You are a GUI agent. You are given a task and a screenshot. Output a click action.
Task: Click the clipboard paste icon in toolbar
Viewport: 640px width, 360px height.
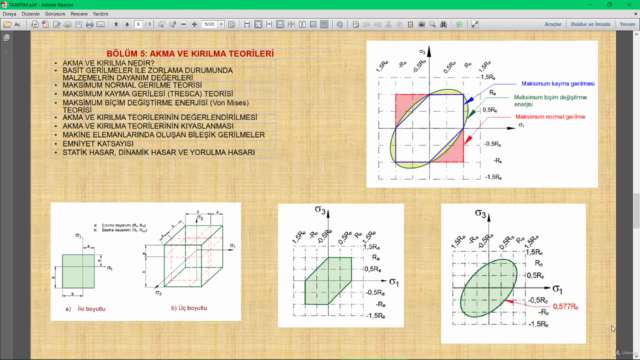point(410,24)
